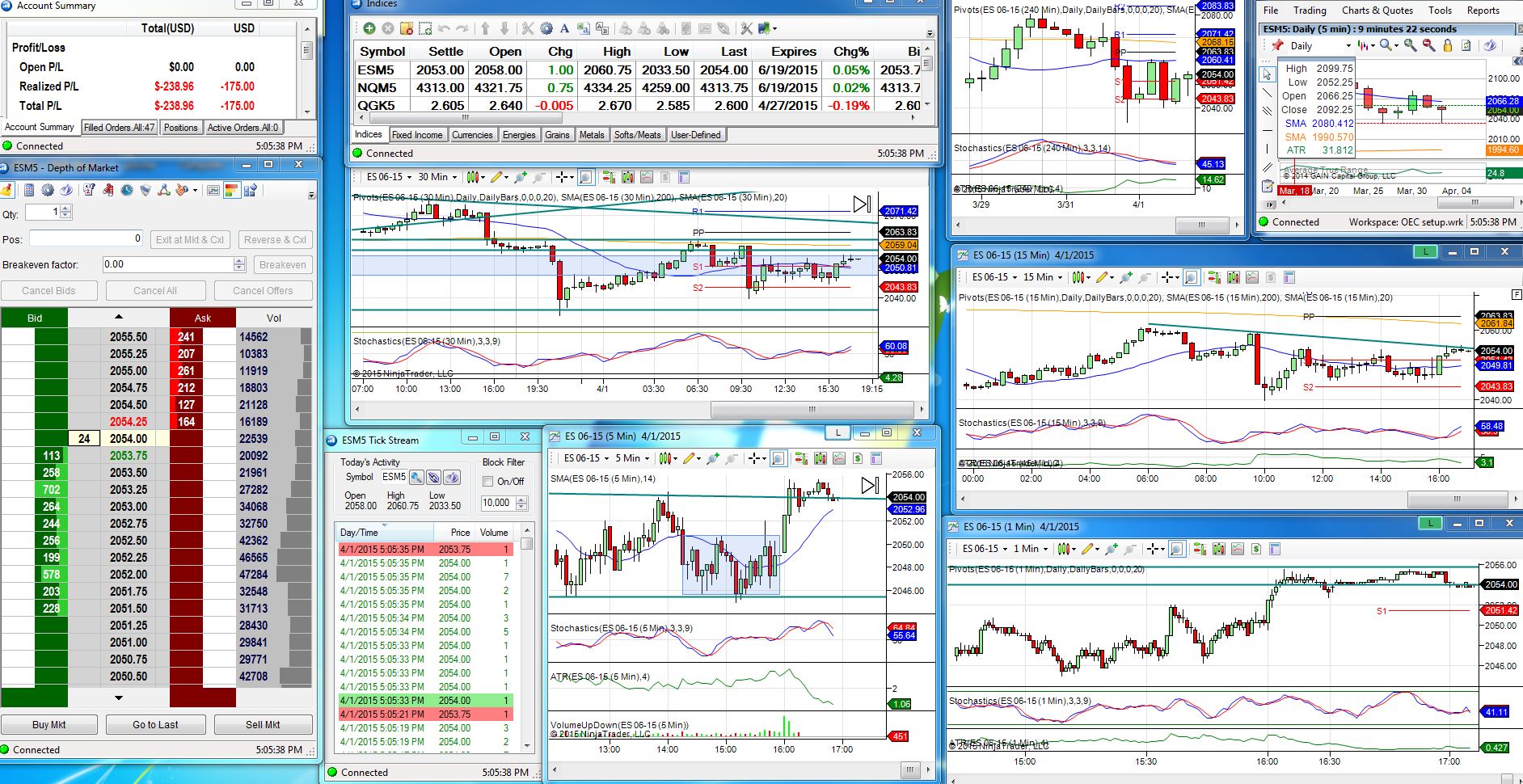
Task: Click the Buy Mkt button
Action: (49, 725)
